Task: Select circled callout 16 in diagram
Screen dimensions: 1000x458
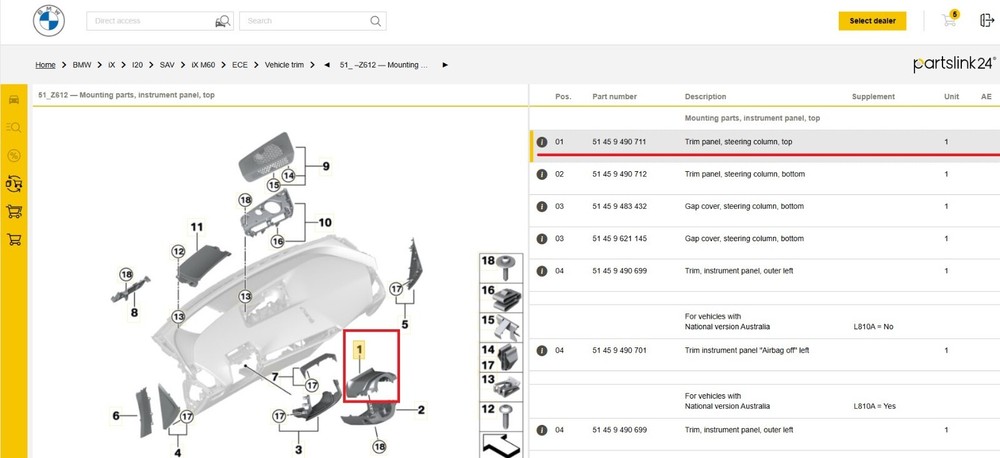Action: [277, 242]
